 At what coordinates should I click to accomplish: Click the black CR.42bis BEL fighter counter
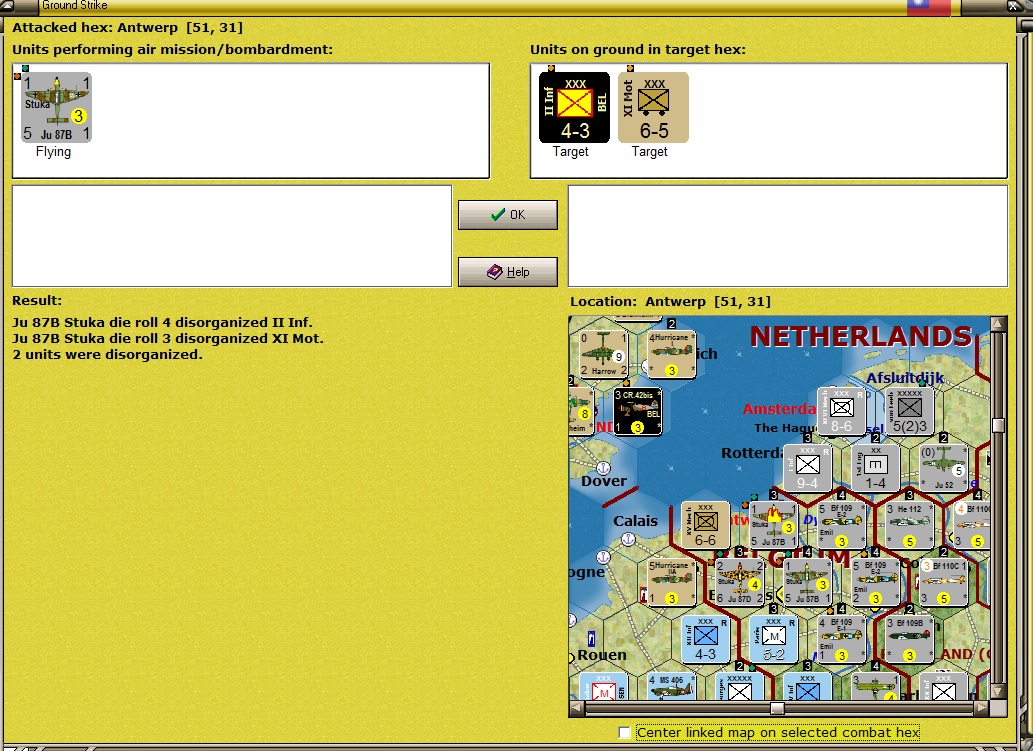click(x=637, y=411)
